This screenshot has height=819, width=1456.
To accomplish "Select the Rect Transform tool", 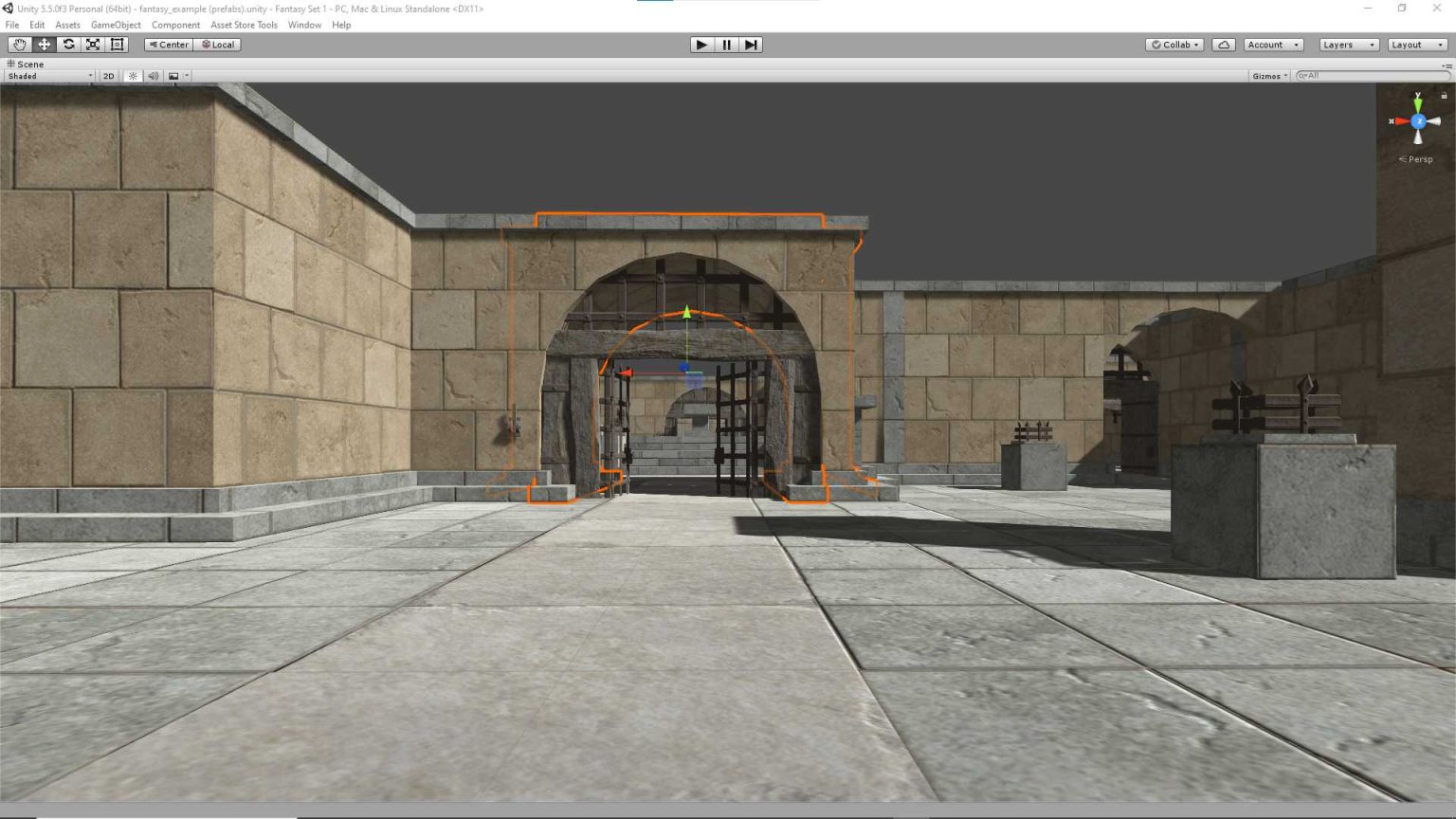I will tap(118, 45).
